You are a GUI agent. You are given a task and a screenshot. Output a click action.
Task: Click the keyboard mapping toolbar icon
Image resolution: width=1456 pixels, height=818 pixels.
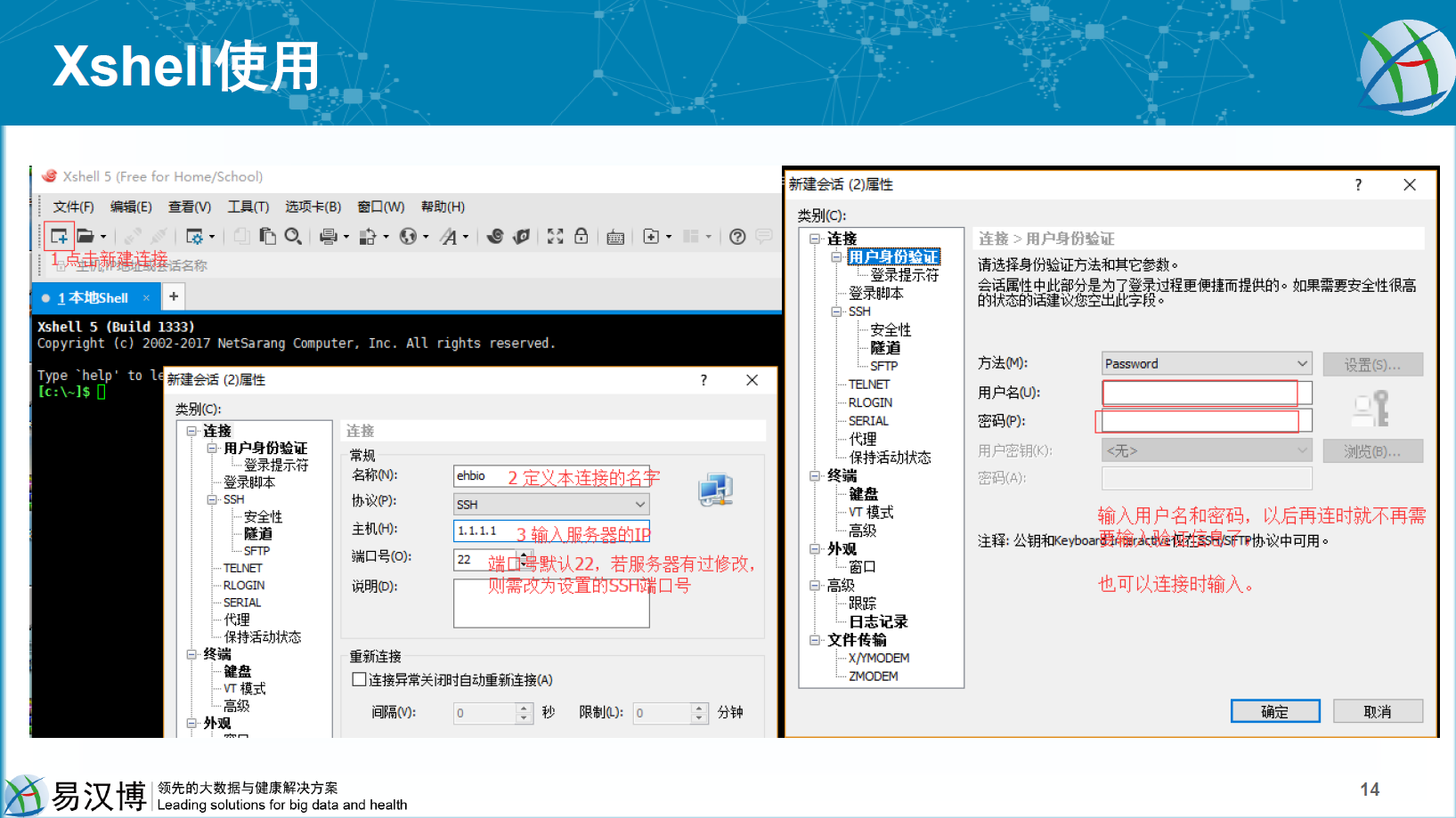pyautogui.click(x=615, y=237)
